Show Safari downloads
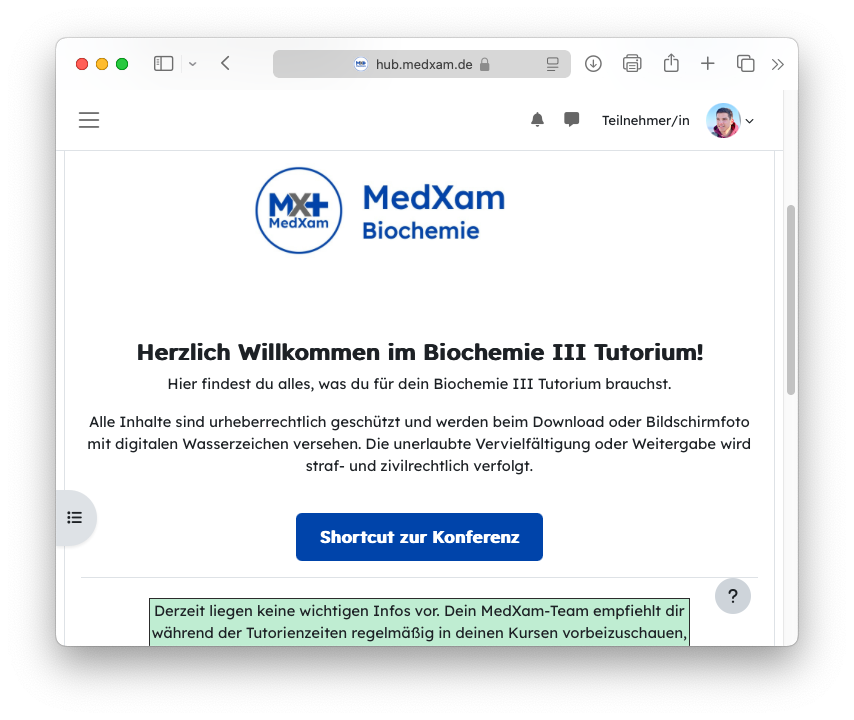The image size is (854, 720). tap(593, 64)
